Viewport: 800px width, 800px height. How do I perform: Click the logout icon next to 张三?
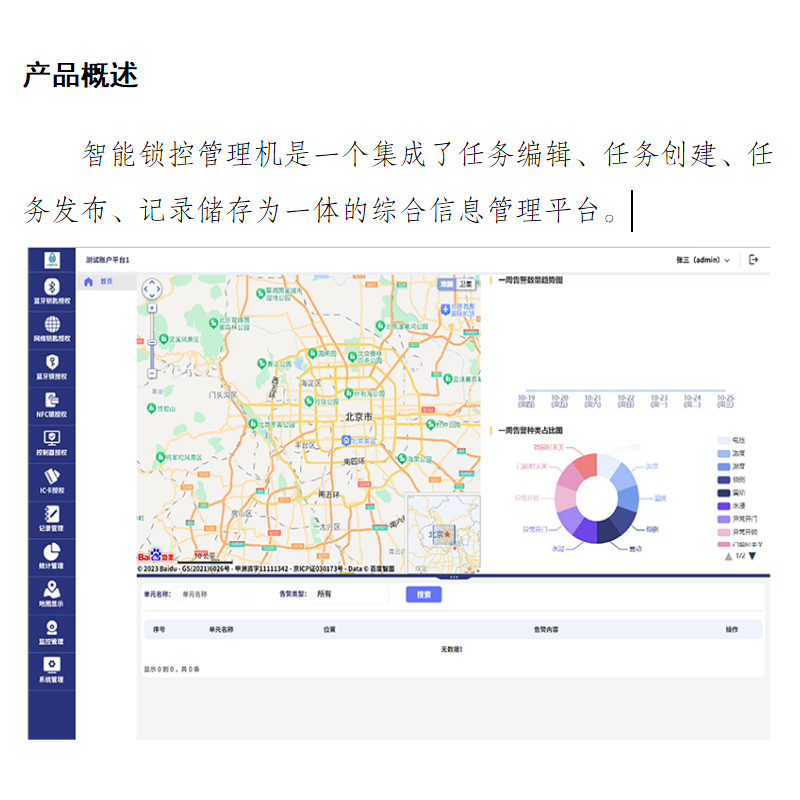click(x=754, y=257)
